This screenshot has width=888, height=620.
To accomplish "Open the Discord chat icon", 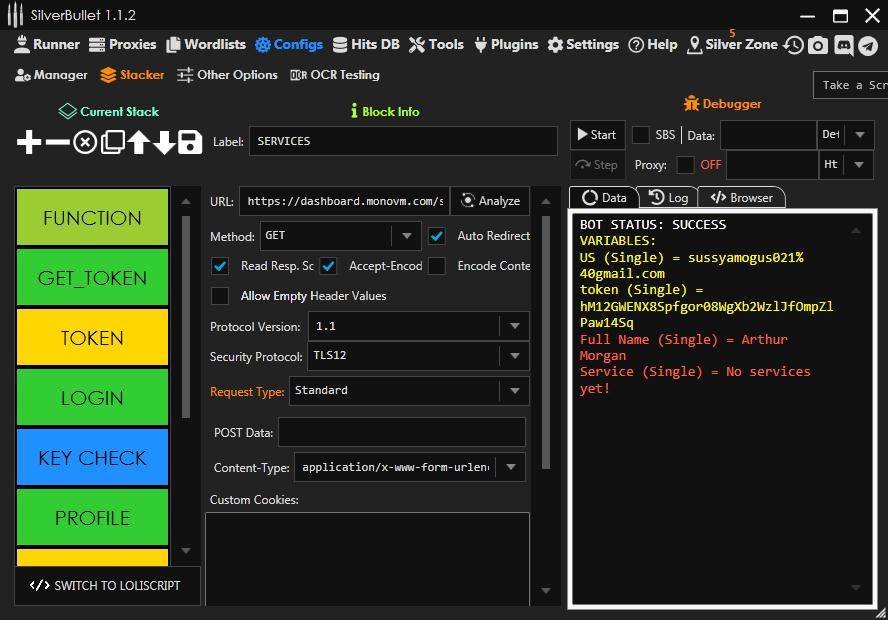I will coord(843,44).
